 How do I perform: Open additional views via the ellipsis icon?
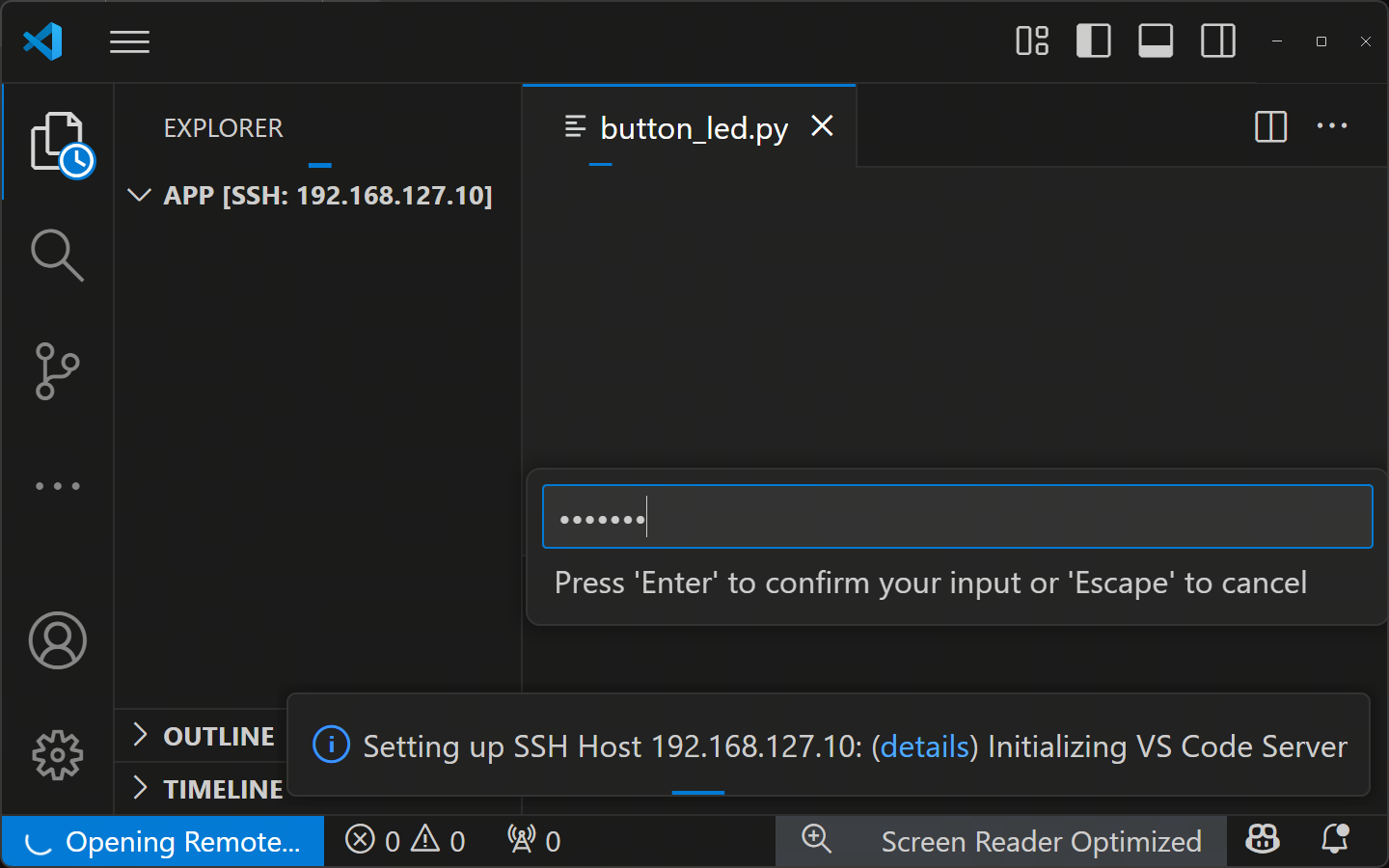coord(58,485)
